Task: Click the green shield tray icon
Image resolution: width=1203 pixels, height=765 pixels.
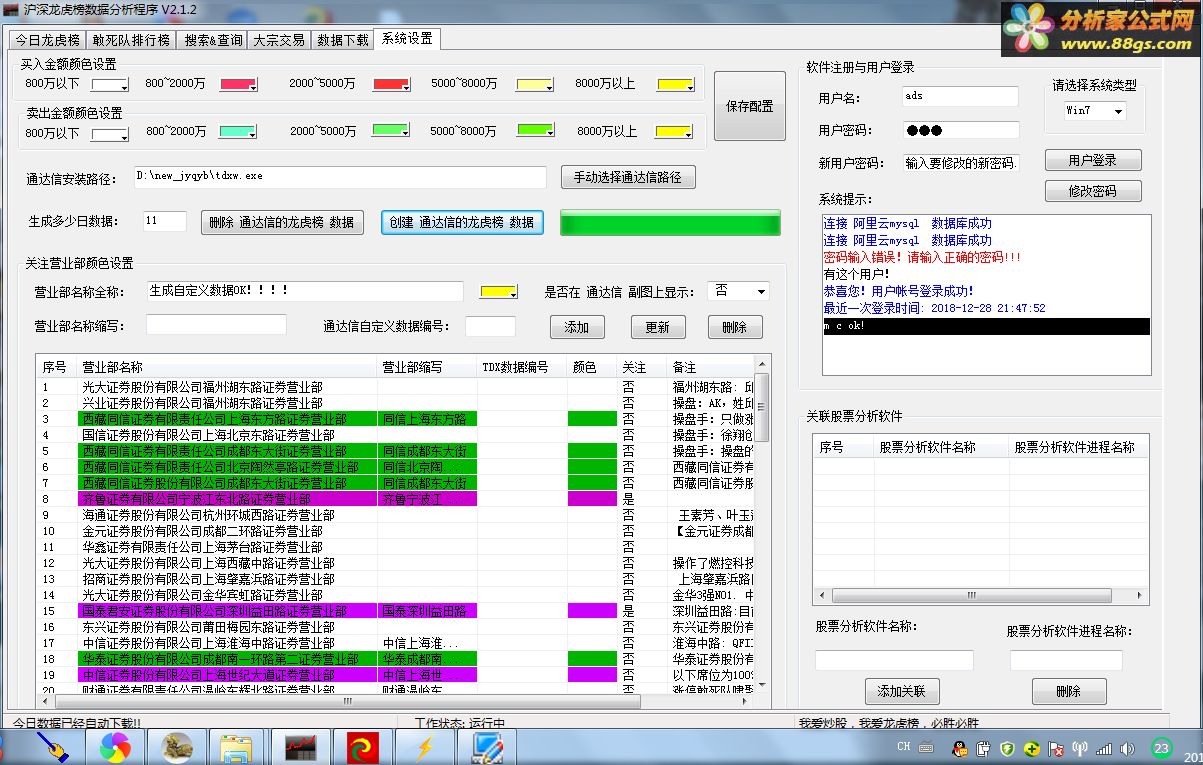Action: pos(1007,747)
